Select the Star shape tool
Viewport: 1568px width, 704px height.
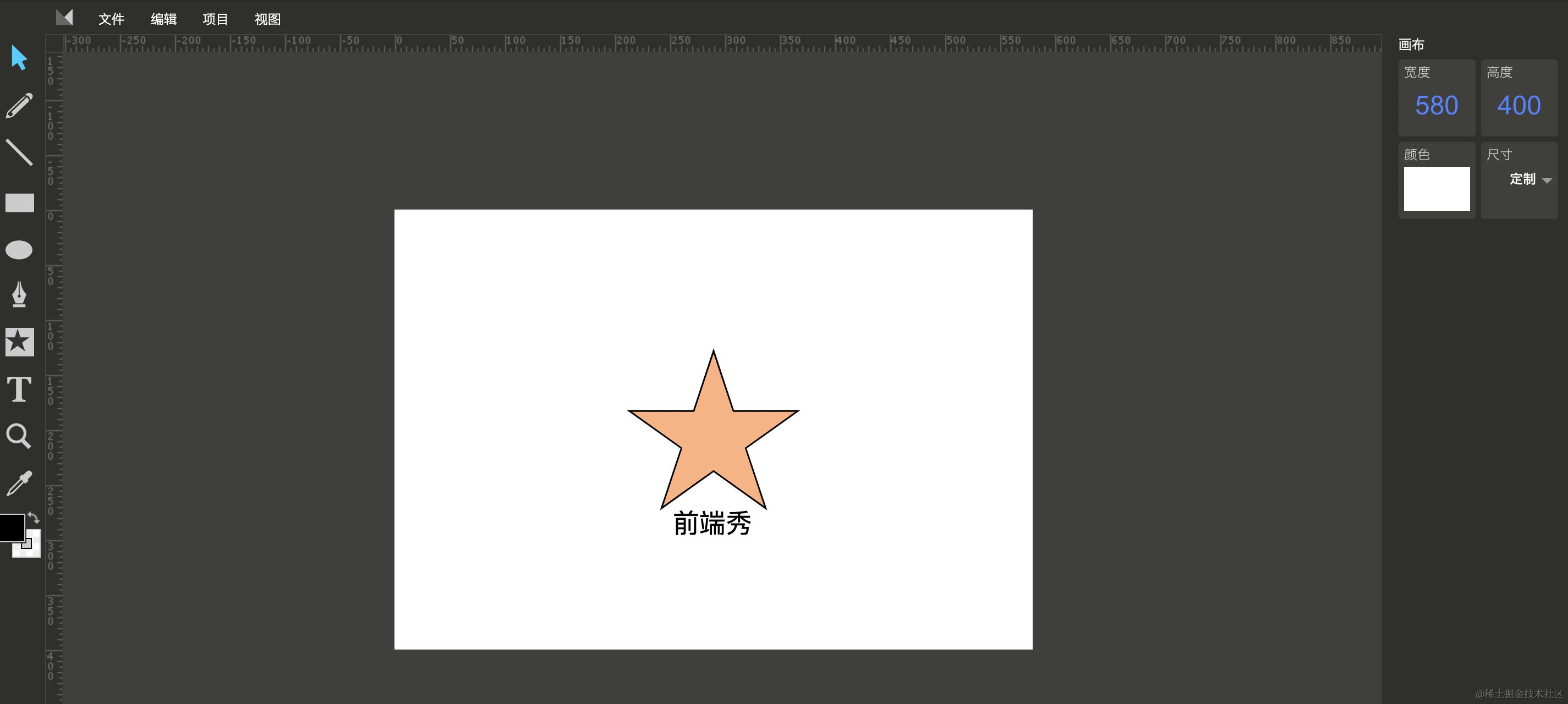coord(19,342)
